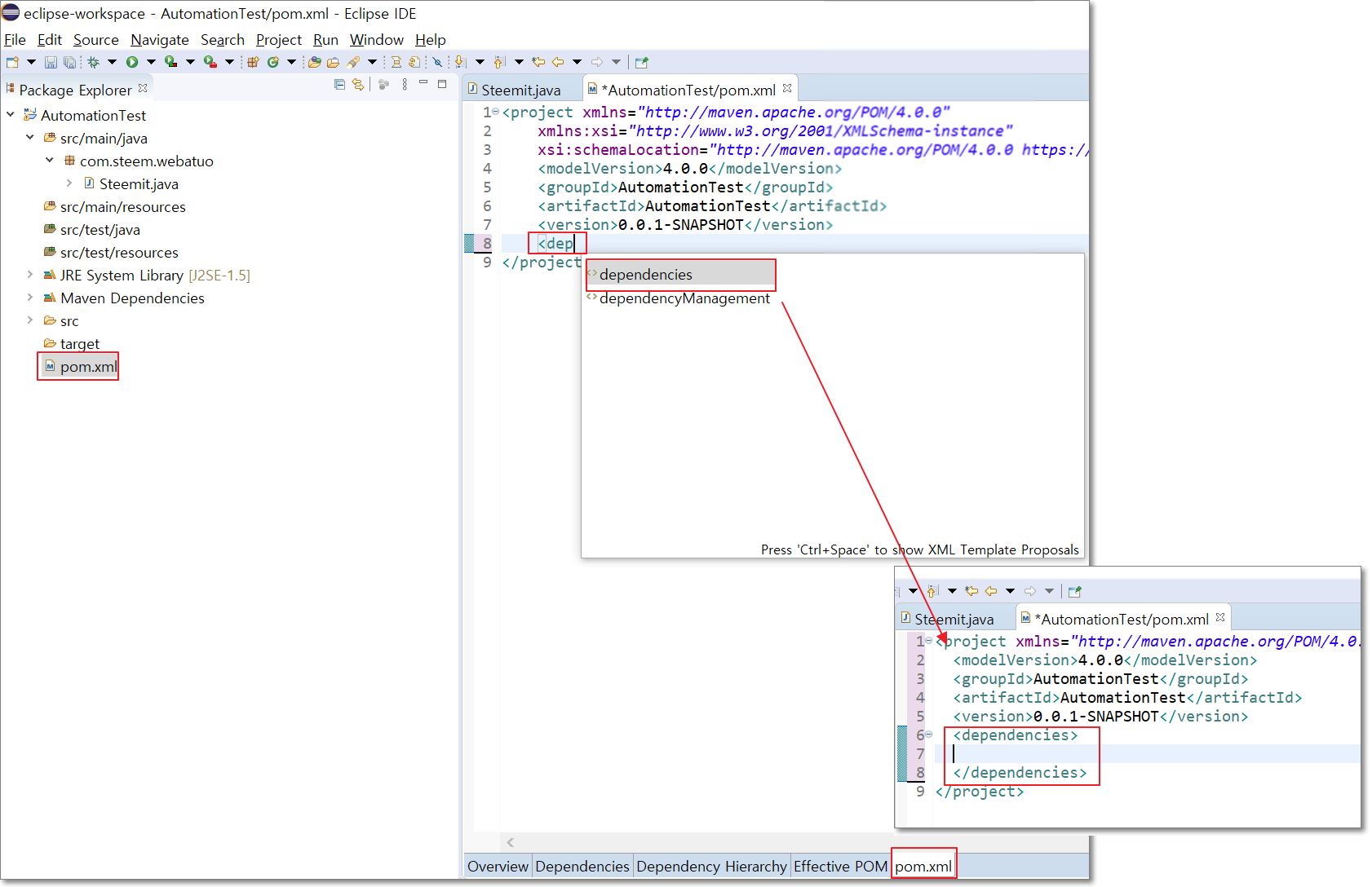Open the Back history dropdown arrow
This screenshot has height=887, width=1372.
577,62
